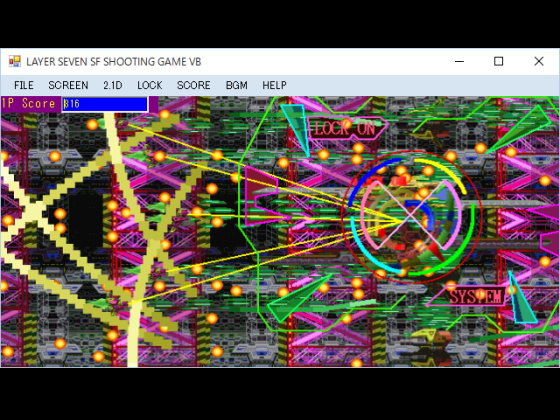The height and width of the screenshot is (420, 560).
Task: Open the SCORE menu
Action: point(194,85)
